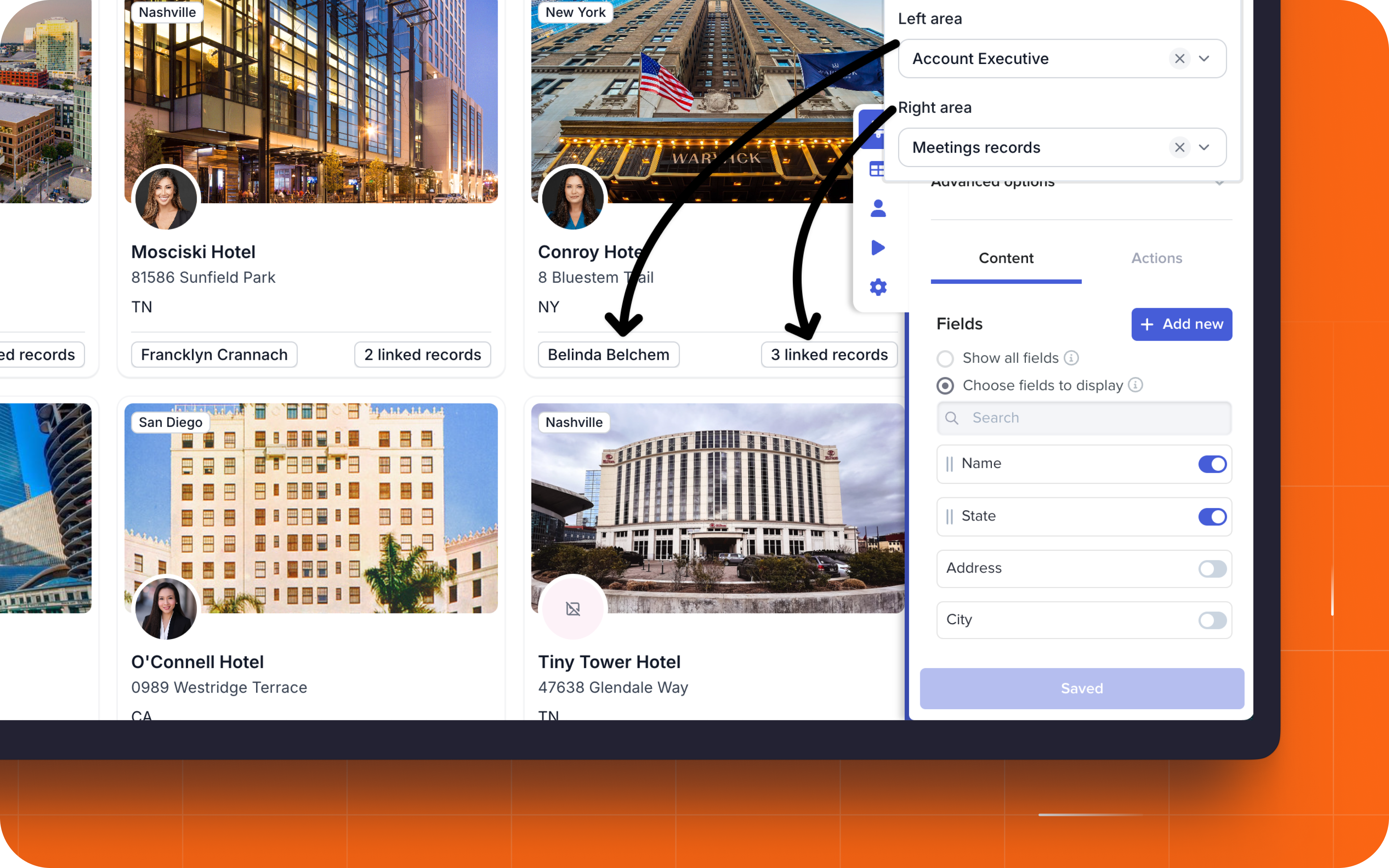Open the Right area Meetings records dropdown
The width and height of the screenshot is (1389, 868).
click(1207, 147)
